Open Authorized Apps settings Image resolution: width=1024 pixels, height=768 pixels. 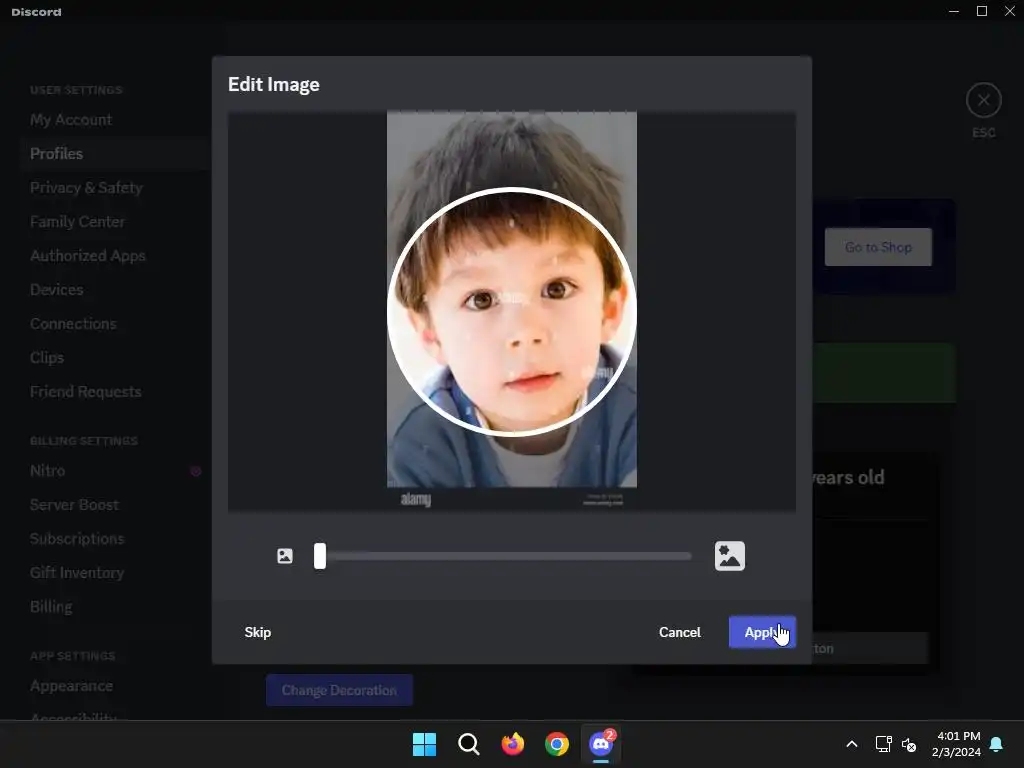pyautogui.click(x=88, y=255)
